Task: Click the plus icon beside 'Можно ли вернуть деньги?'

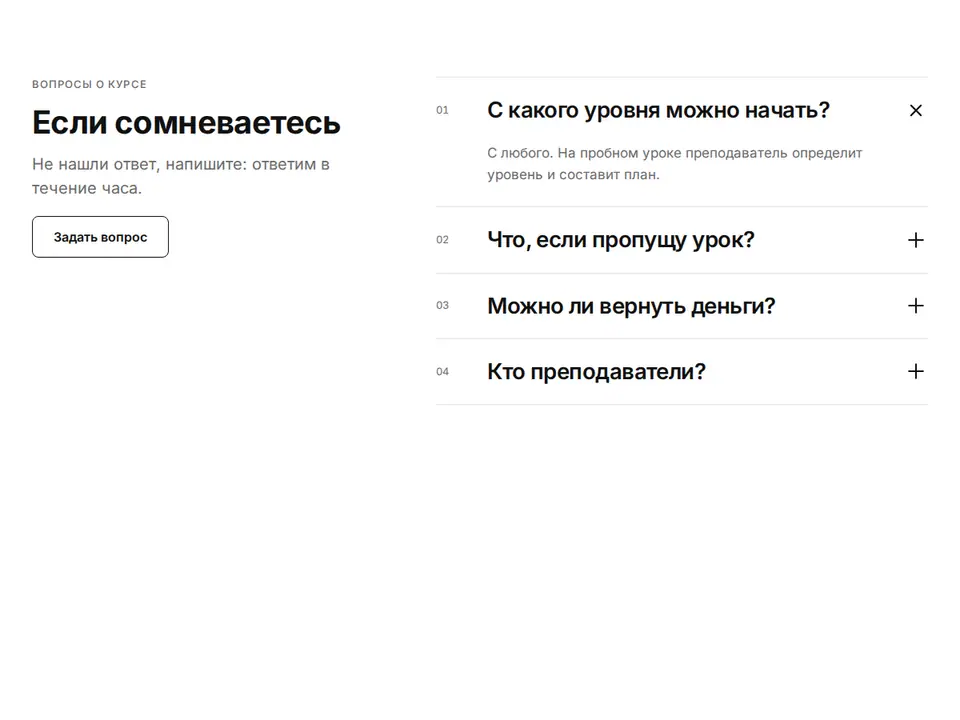Action: (915, 306)
